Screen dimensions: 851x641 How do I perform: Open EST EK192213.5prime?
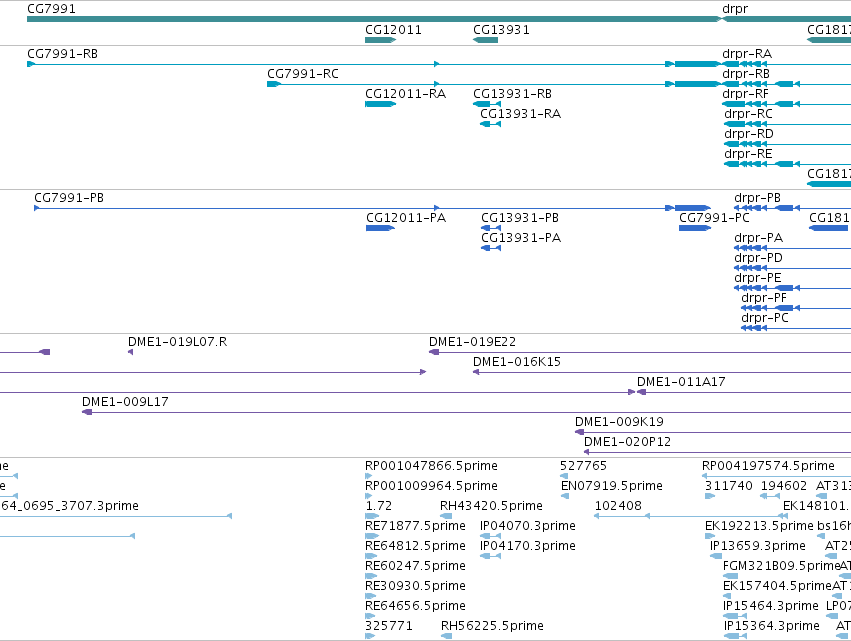759,526
